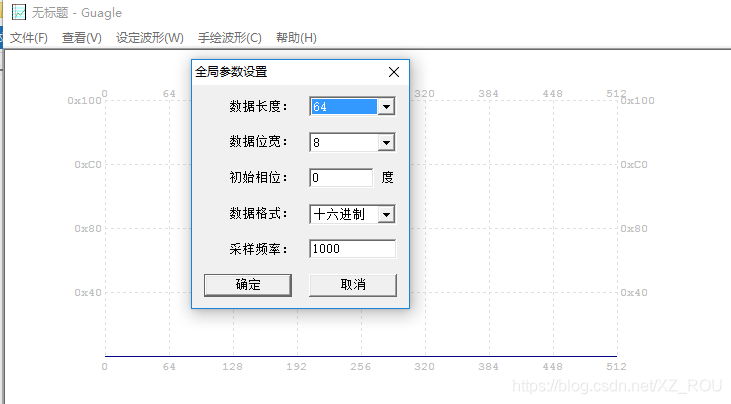Click the left 0x80 axis label
Screen dimensions: 731x404
coord(88,229)
